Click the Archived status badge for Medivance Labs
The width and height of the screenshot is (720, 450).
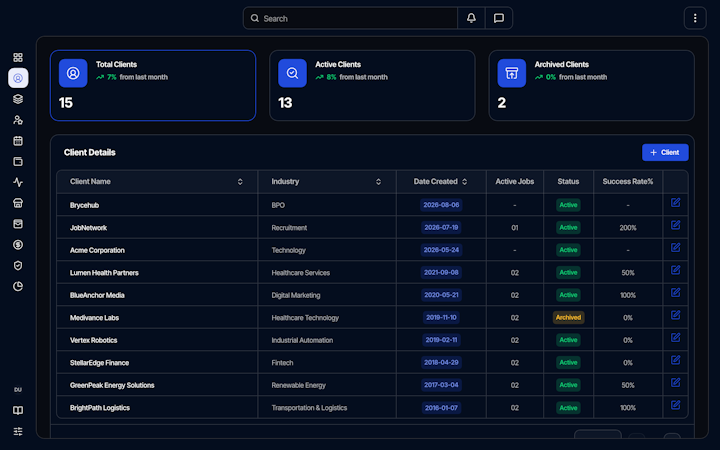(568, 317)
